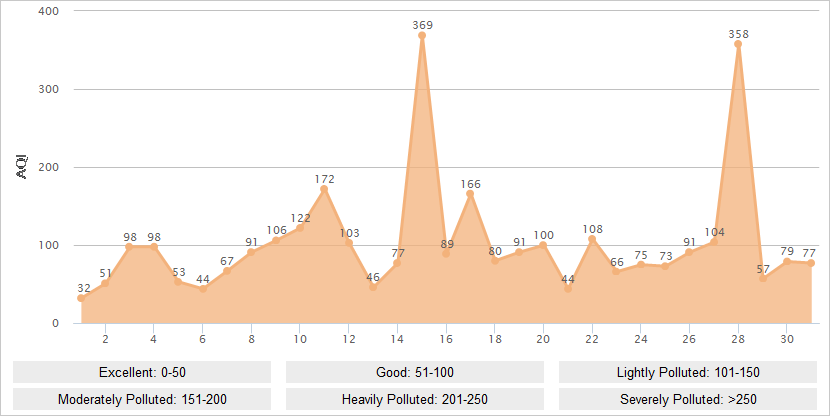
Task: Click x-axis day label 22
Action: (x=592, y=339)
